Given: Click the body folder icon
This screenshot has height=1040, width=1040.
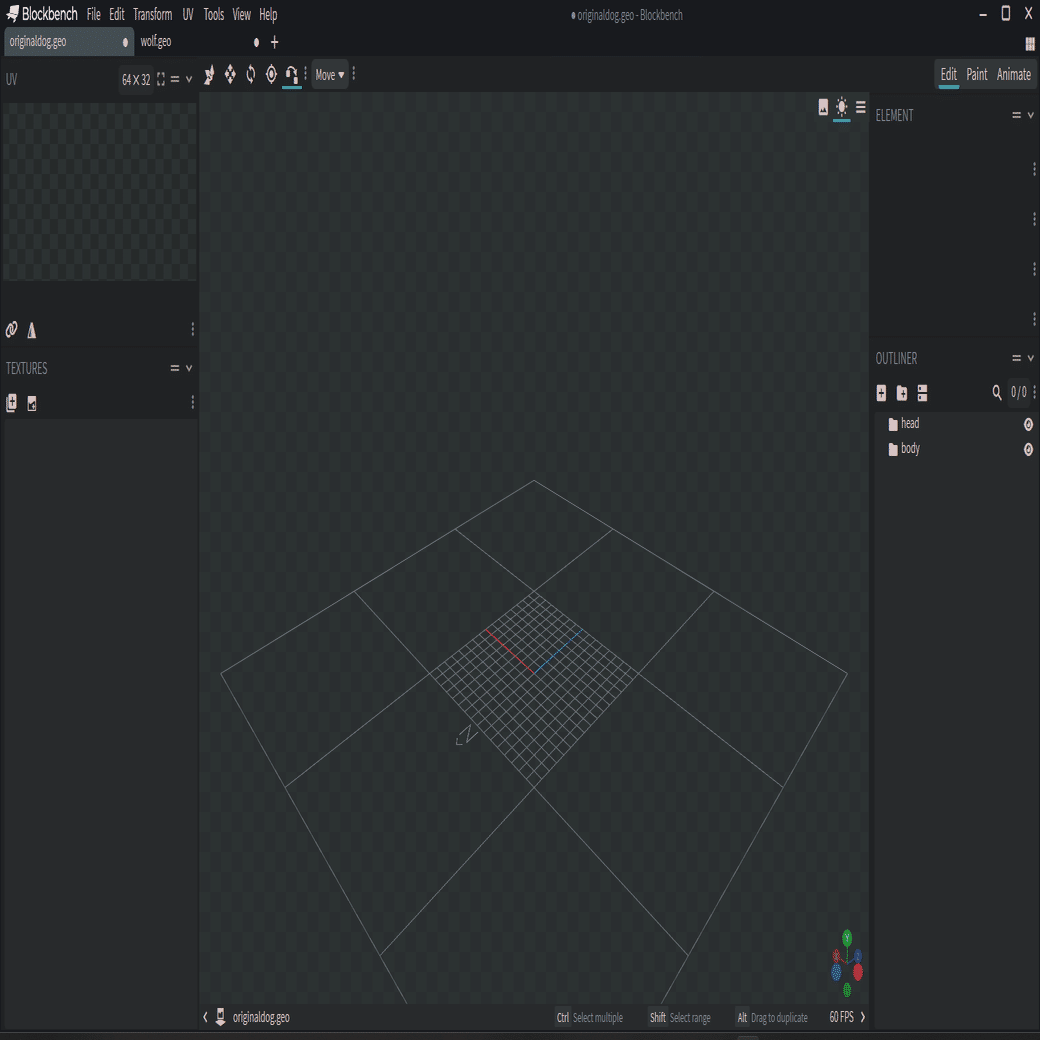Looking at the screenshot, I should click(x=893, y=450).
